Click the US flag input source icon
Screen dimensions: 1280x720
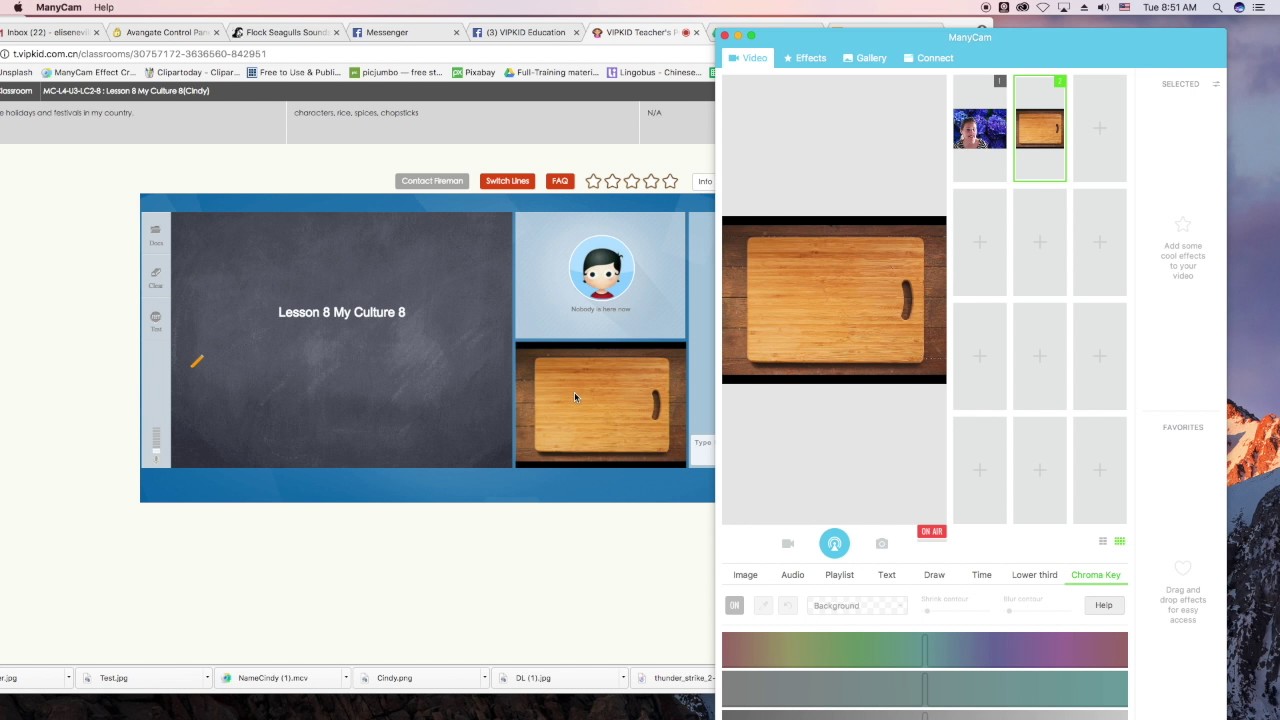point(1125,7)
